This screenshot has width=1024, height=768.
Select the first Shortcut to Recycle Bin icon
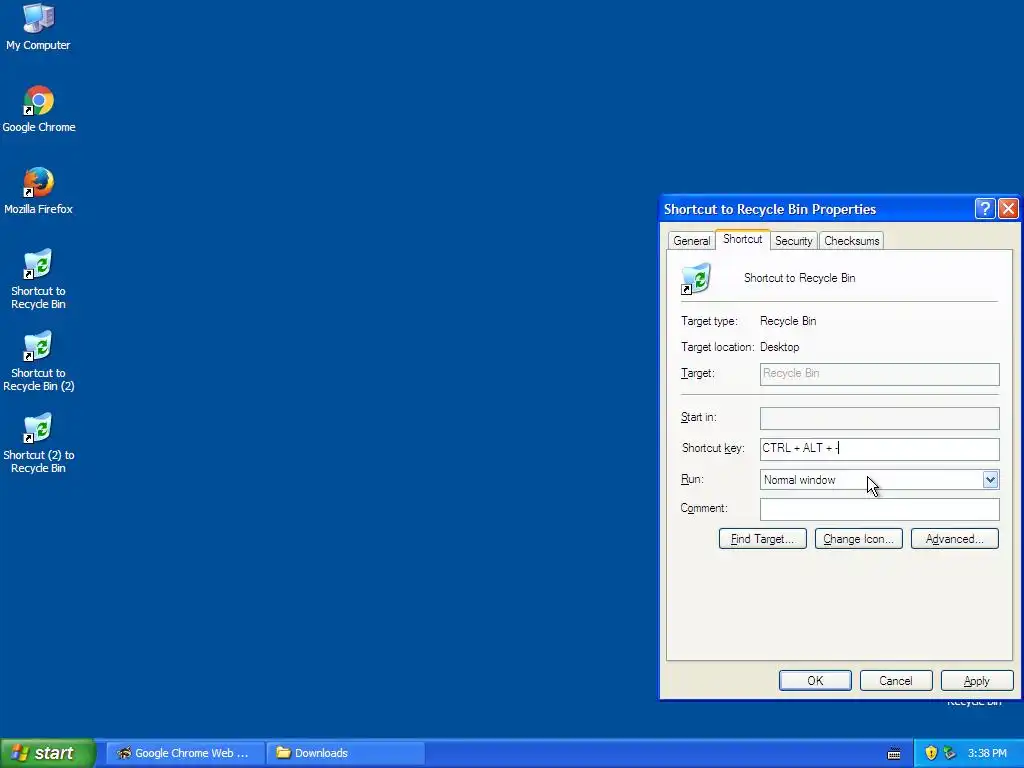pos(38,280)
